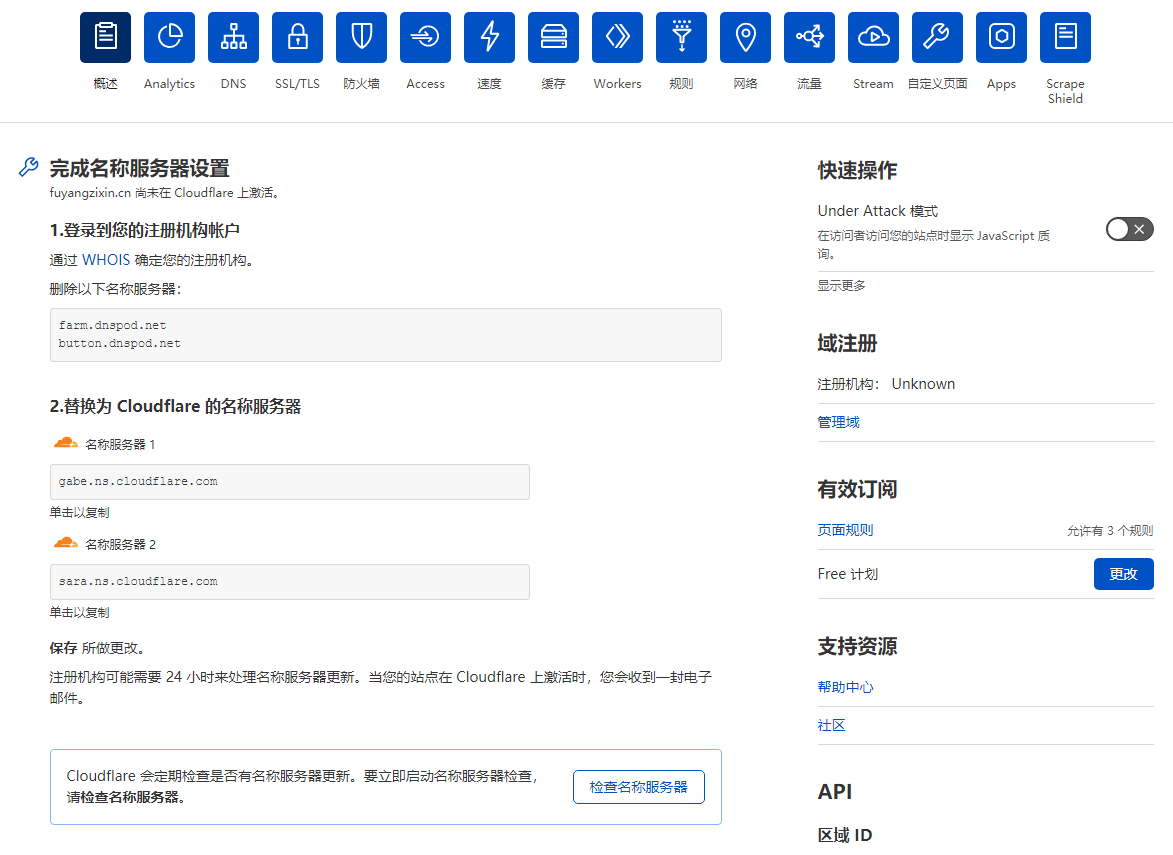Expand 显示更多 under quick actions
1173x855 pixels.
(841, 286)
